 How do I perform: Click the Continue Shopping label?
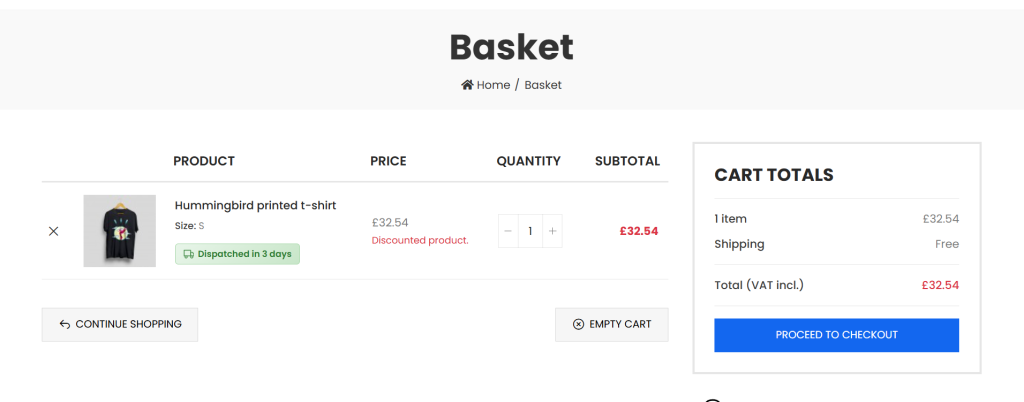click(128, 324)
